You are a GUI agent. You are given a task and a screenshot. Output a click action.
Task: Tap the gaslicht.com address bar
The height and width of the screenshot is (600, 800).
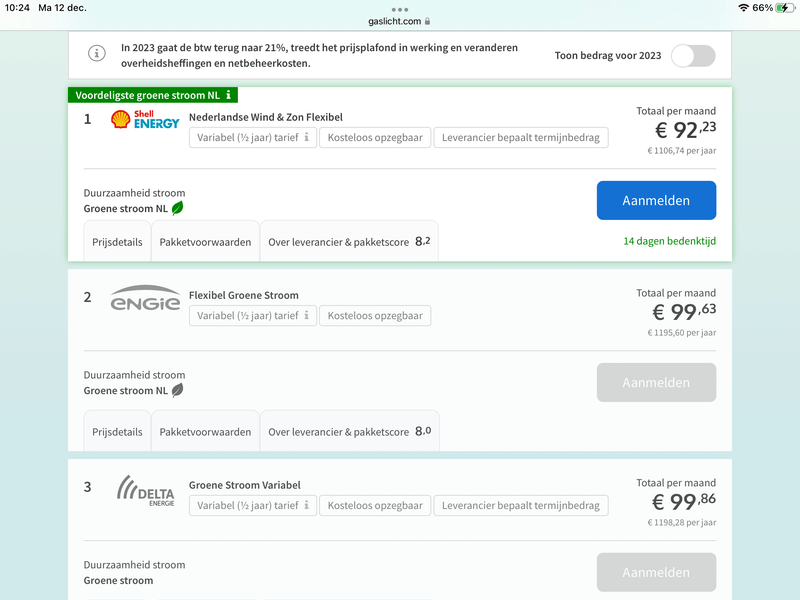coord(400,20)
